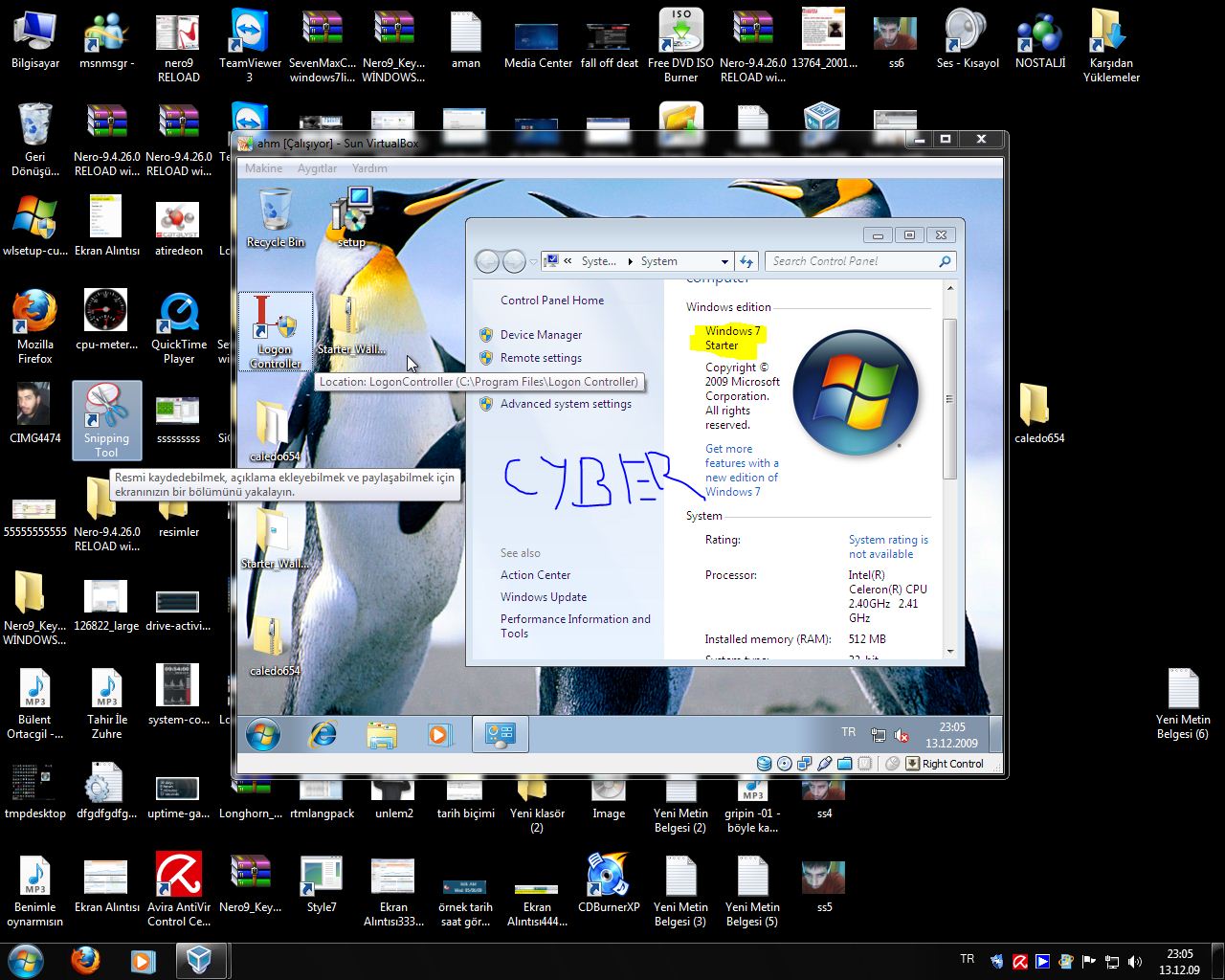Select the setup icon on the guest desktop

351,217
